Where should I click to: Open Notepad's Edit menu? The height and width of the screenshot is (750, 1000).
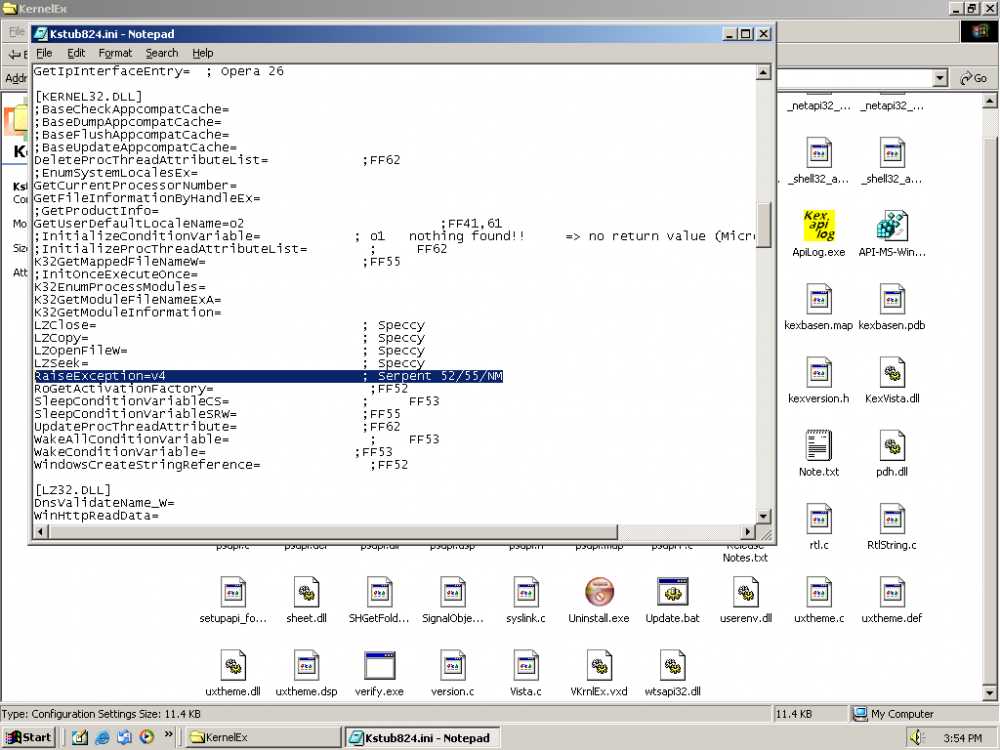tap(76, 53)
